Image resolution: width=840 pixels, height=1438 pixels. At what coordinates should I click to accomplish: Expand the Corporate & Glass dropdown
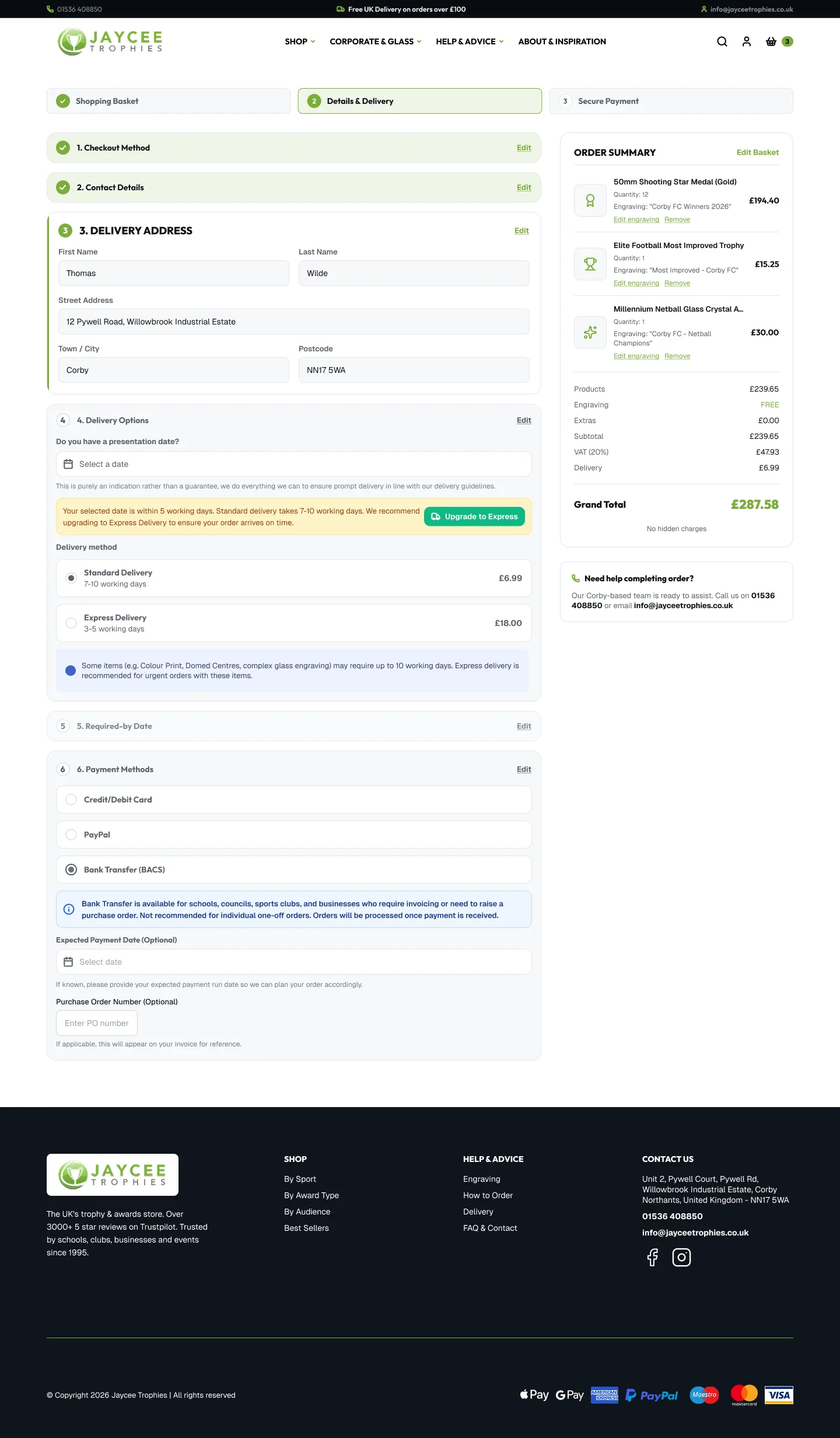coord(375,41)
